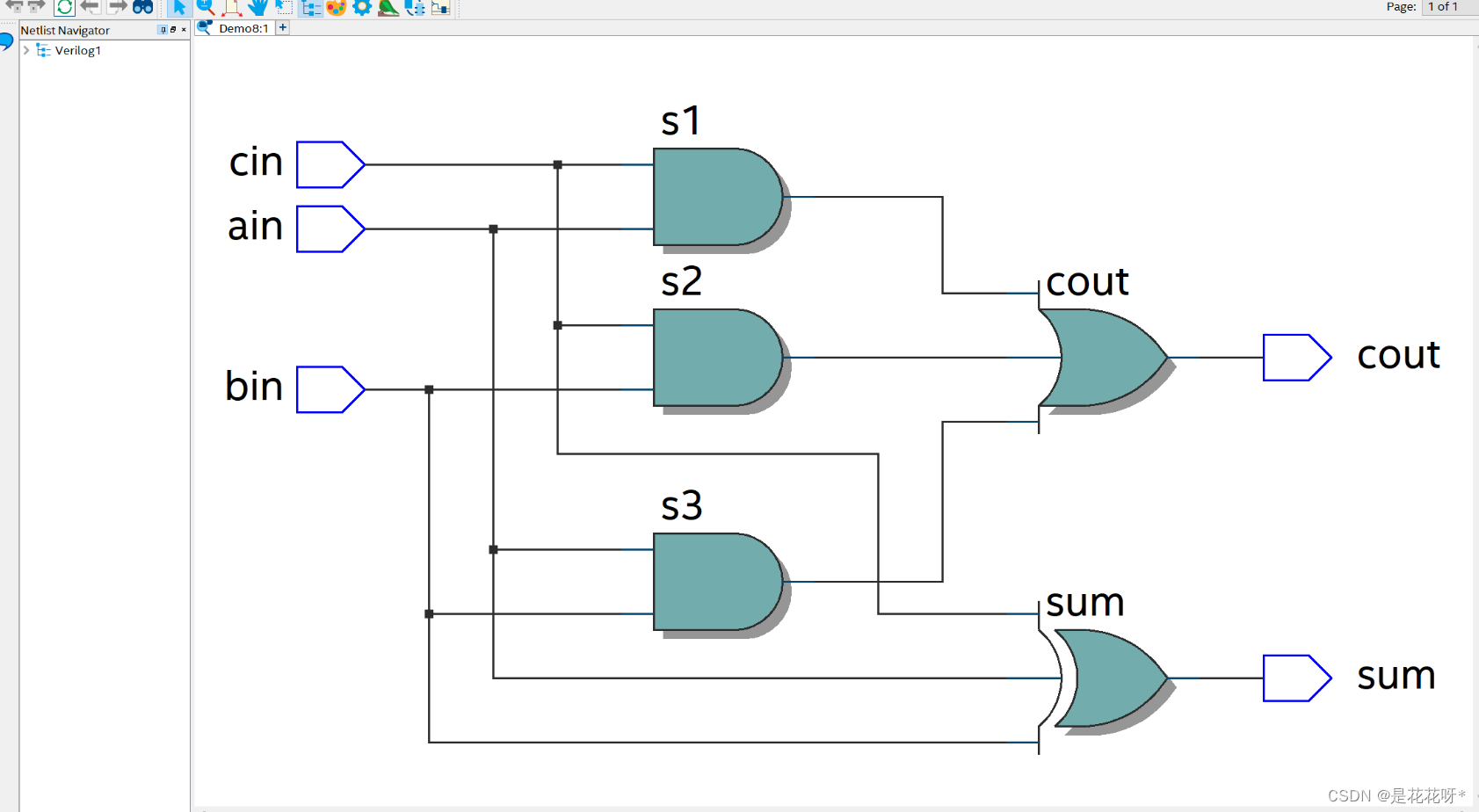Select Verilog1 in the netlist tree
The image size is (1479, 812).
click(77, 50)
